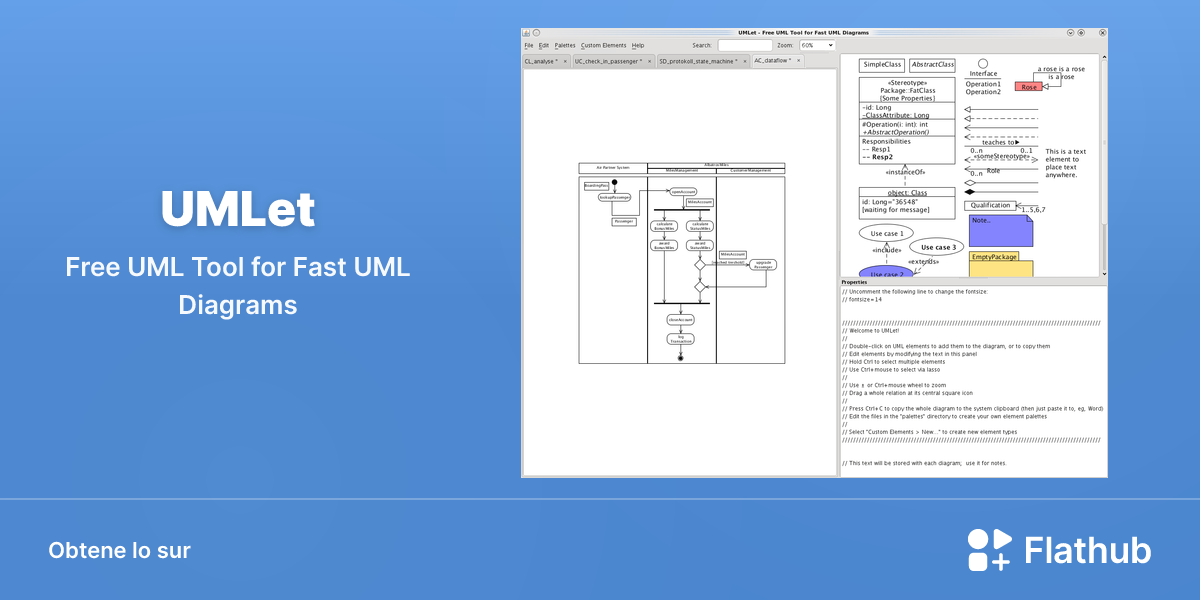
Task: Select the yellow EmptyPackage palette element
Action: [x=1000, y=264]
